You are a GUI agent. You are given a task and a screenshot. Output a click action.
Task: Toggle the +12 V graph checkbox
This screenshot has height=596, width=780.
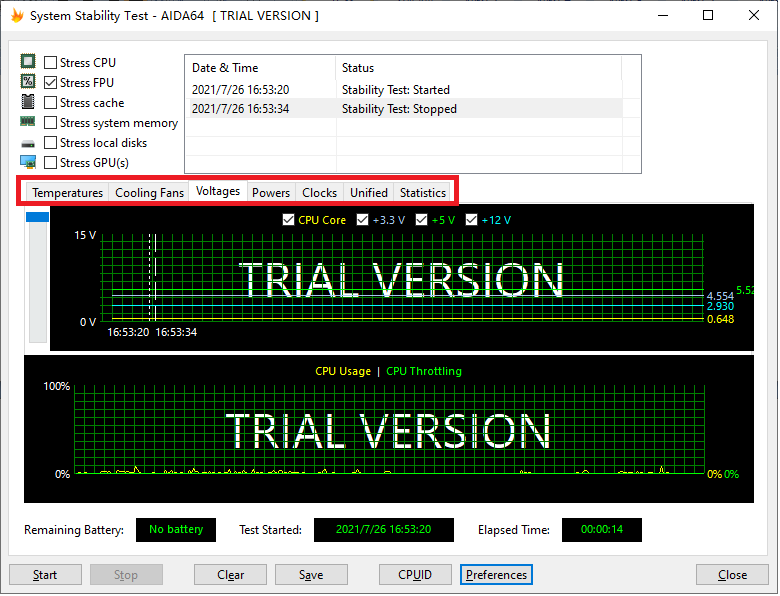[x=472, y=220]
